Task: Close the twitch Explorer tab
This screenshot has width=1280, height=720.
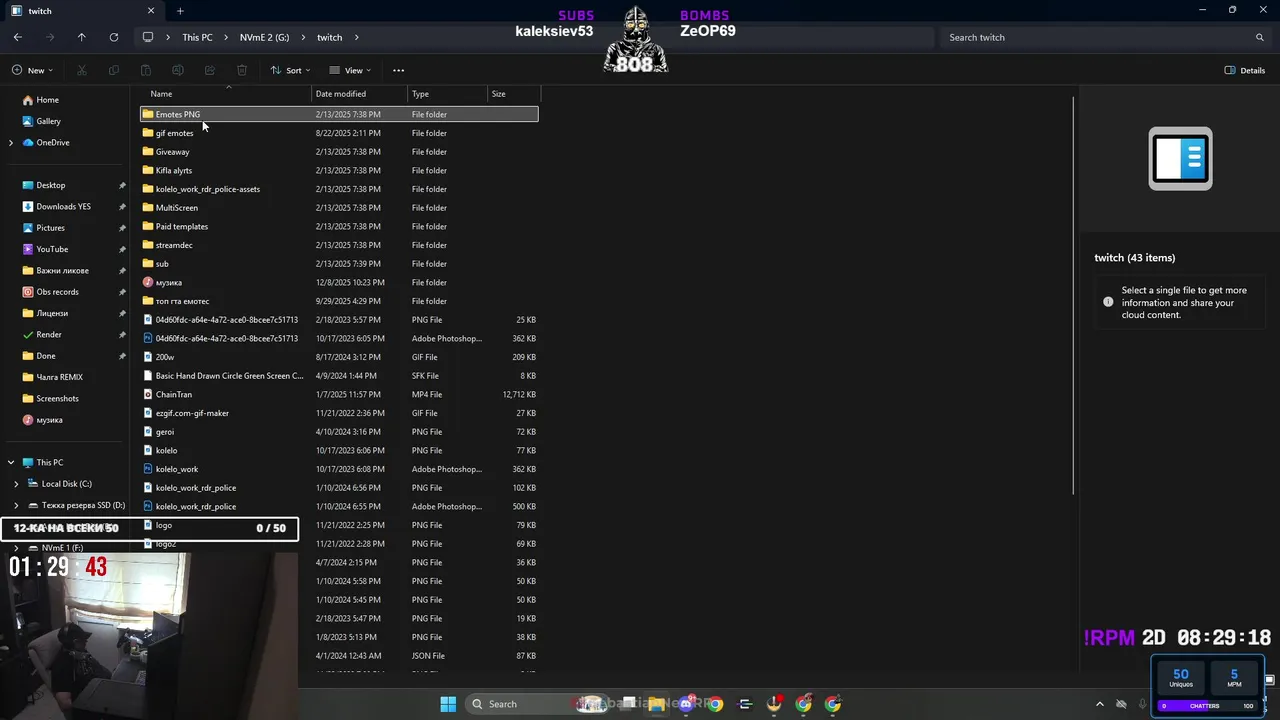Action: tap(151, 11)
